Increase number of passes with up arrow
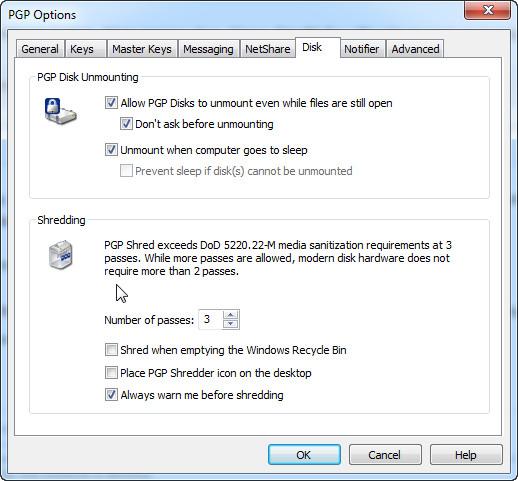Screen dimensions: 518x481 [231, 315]
